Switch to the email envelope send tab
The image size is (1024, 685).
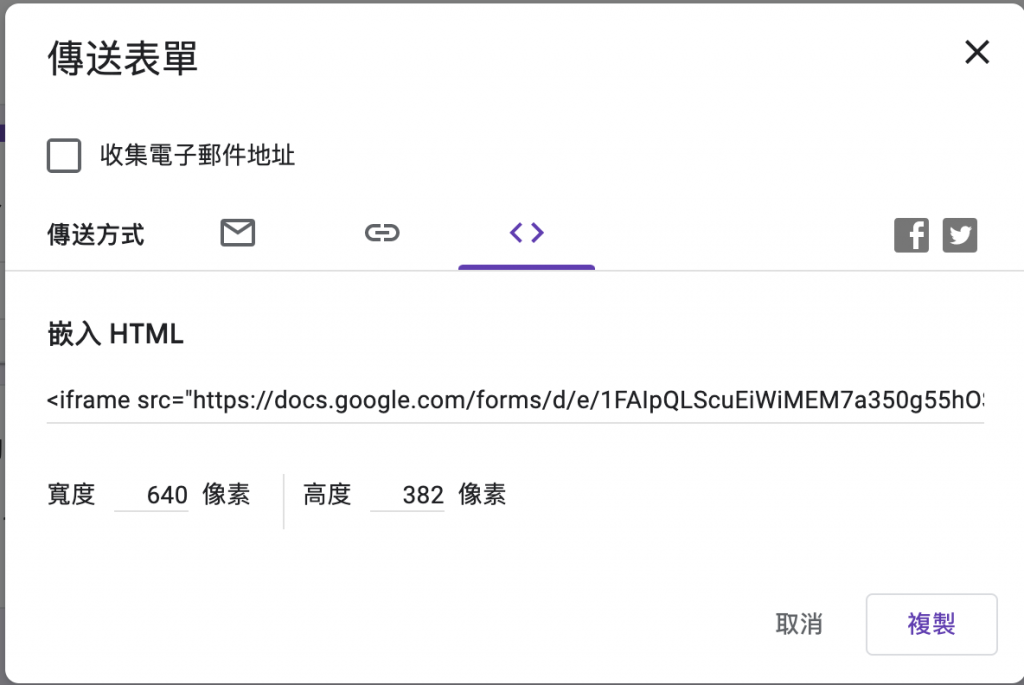[238, 233]
